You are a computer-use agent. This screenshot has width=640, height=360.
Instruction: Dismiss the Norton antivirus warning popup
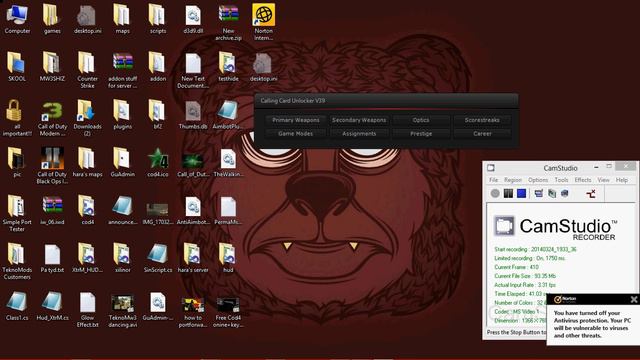point(633,300)
